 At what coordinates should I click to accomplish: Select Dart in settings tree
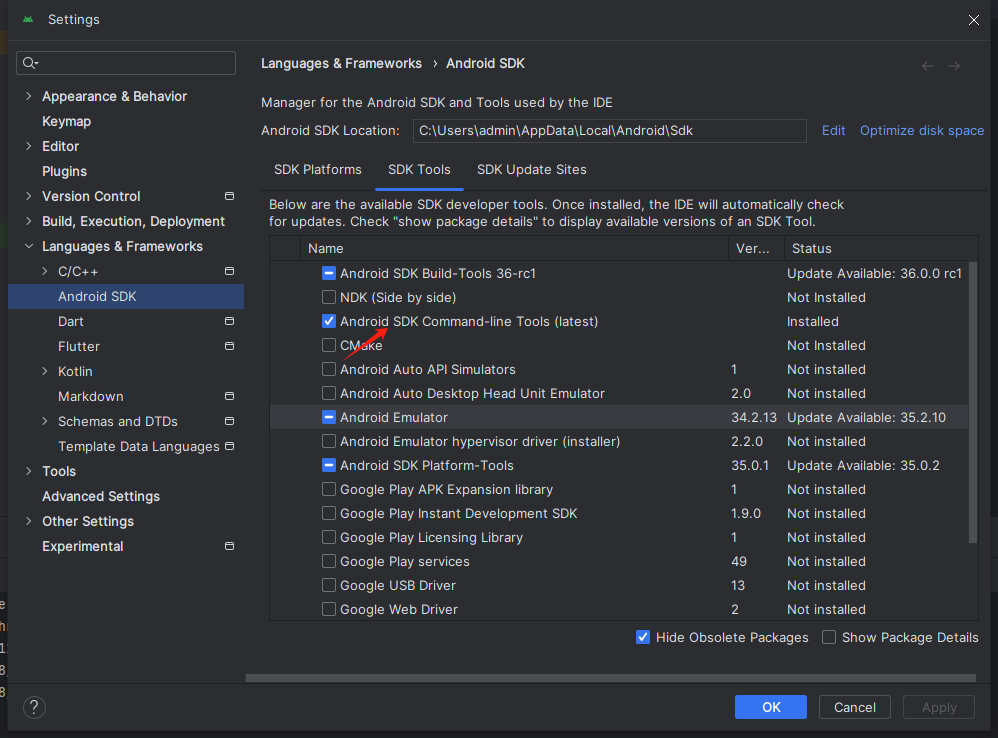pyautogui.click(x=71, y=321)
